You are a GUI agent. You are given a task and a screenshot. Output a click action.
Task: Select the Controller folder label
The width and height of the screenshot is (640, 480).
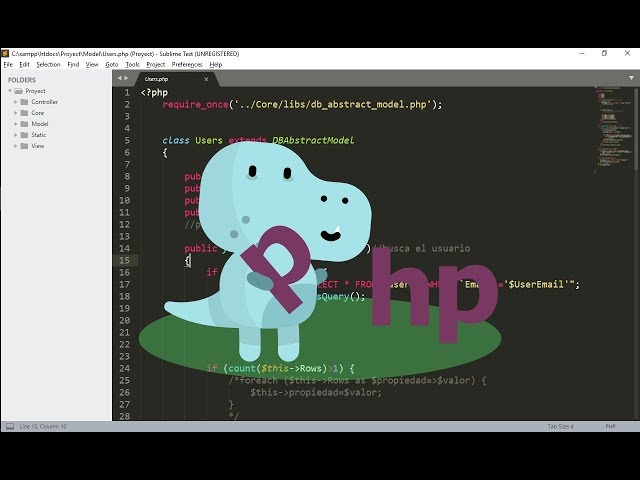[44, 102]
